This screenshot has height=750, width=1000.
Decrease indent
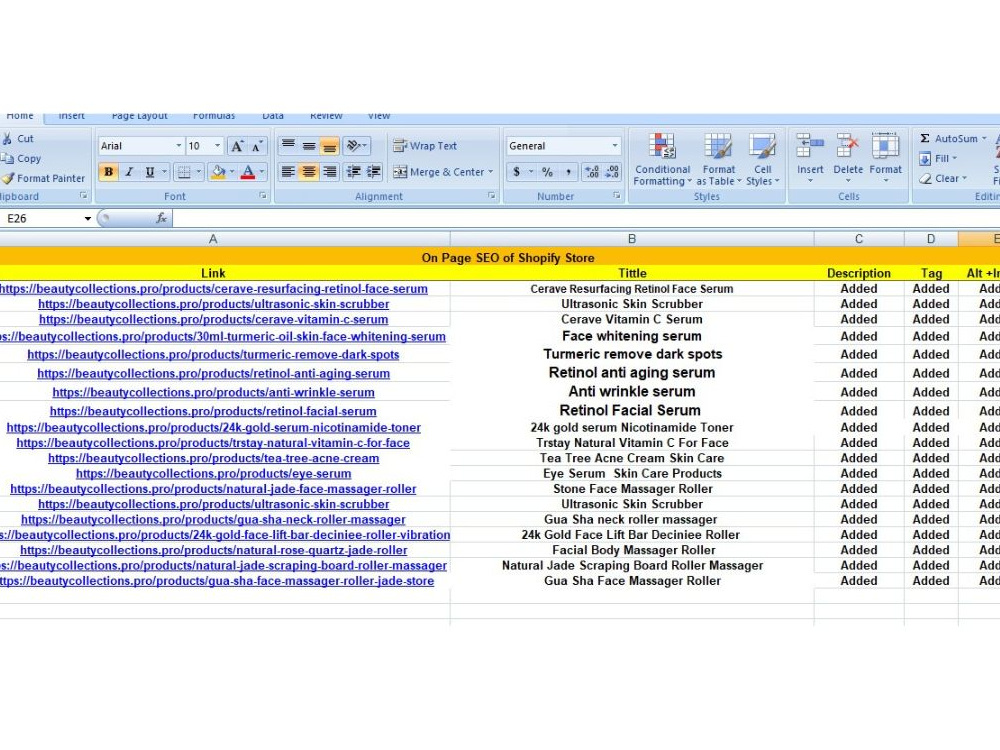pyautogui.click(x=353, y=172)
